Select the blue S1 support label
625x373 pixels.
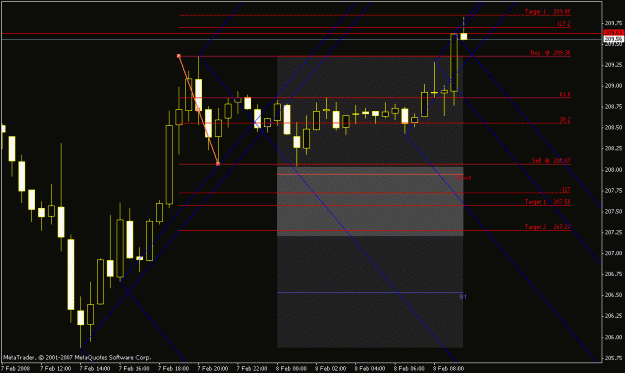click(463, 296)
